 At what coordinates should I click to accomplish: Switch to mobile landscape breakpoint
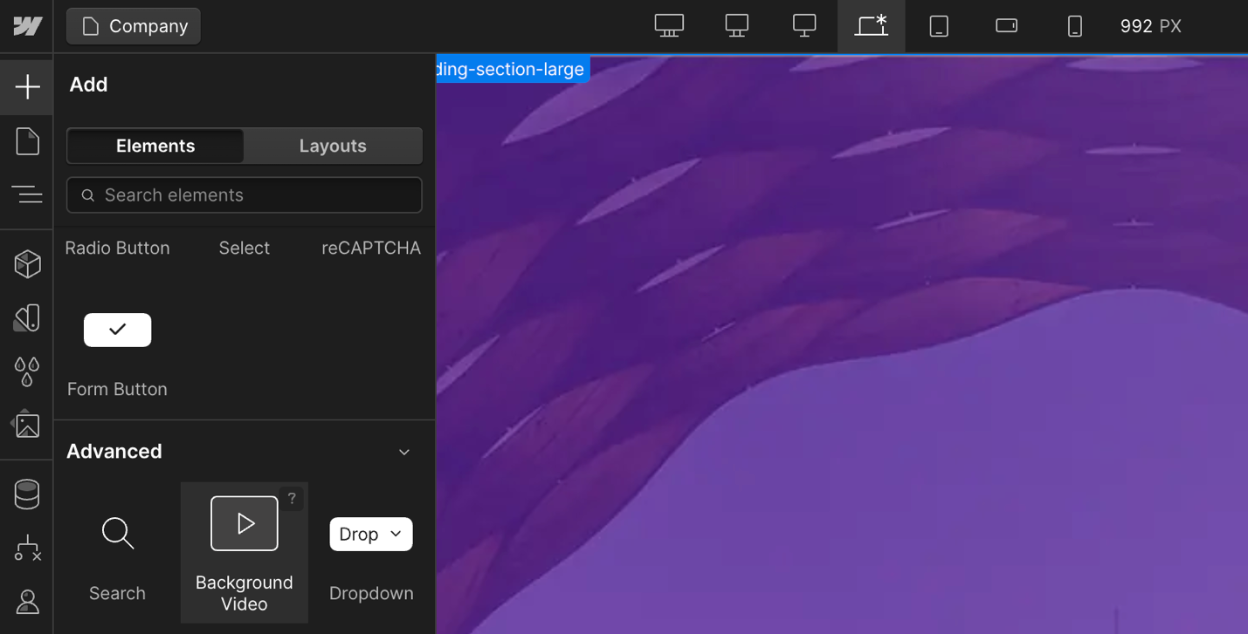(x=1007, y=26)
